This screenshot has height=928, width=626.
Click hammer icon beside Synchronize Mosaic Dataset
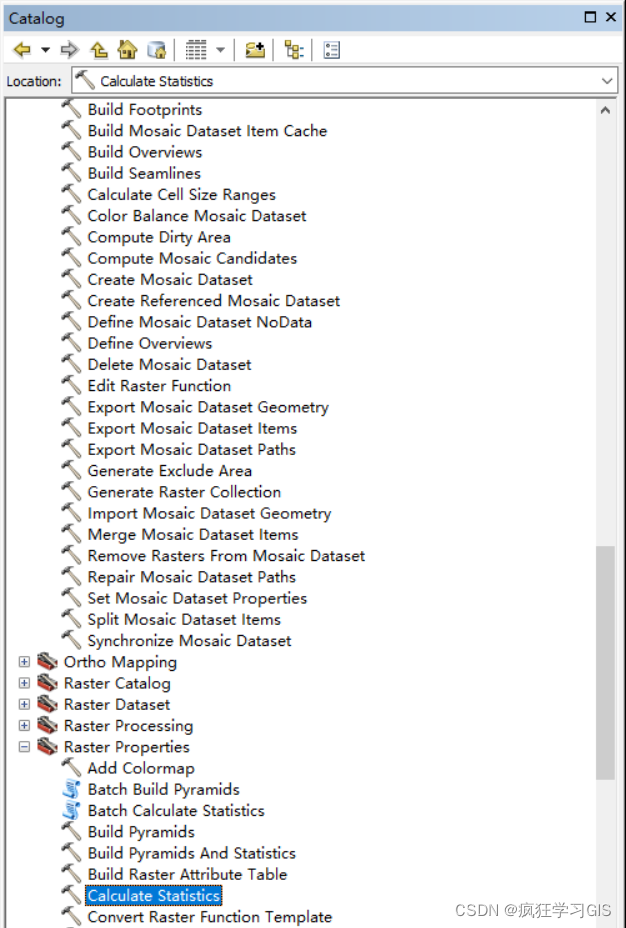[x=71, y=640]
